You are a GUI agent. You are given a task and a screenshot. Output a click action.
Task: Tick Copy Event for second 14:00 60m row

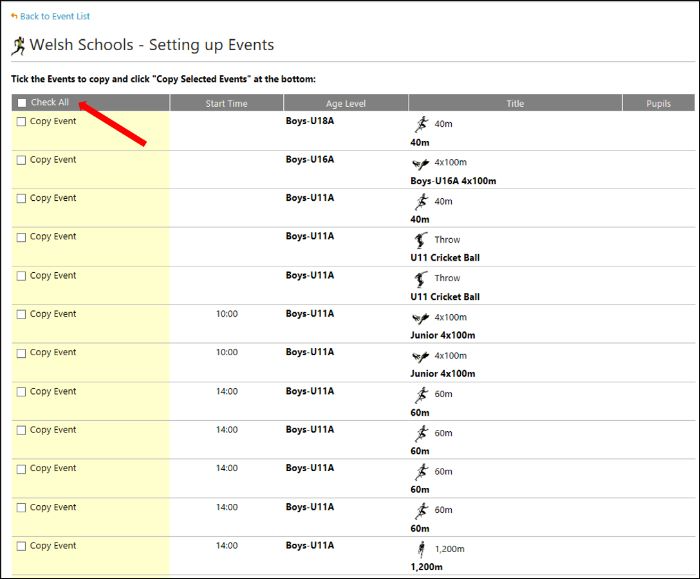[x=21, y=430]
